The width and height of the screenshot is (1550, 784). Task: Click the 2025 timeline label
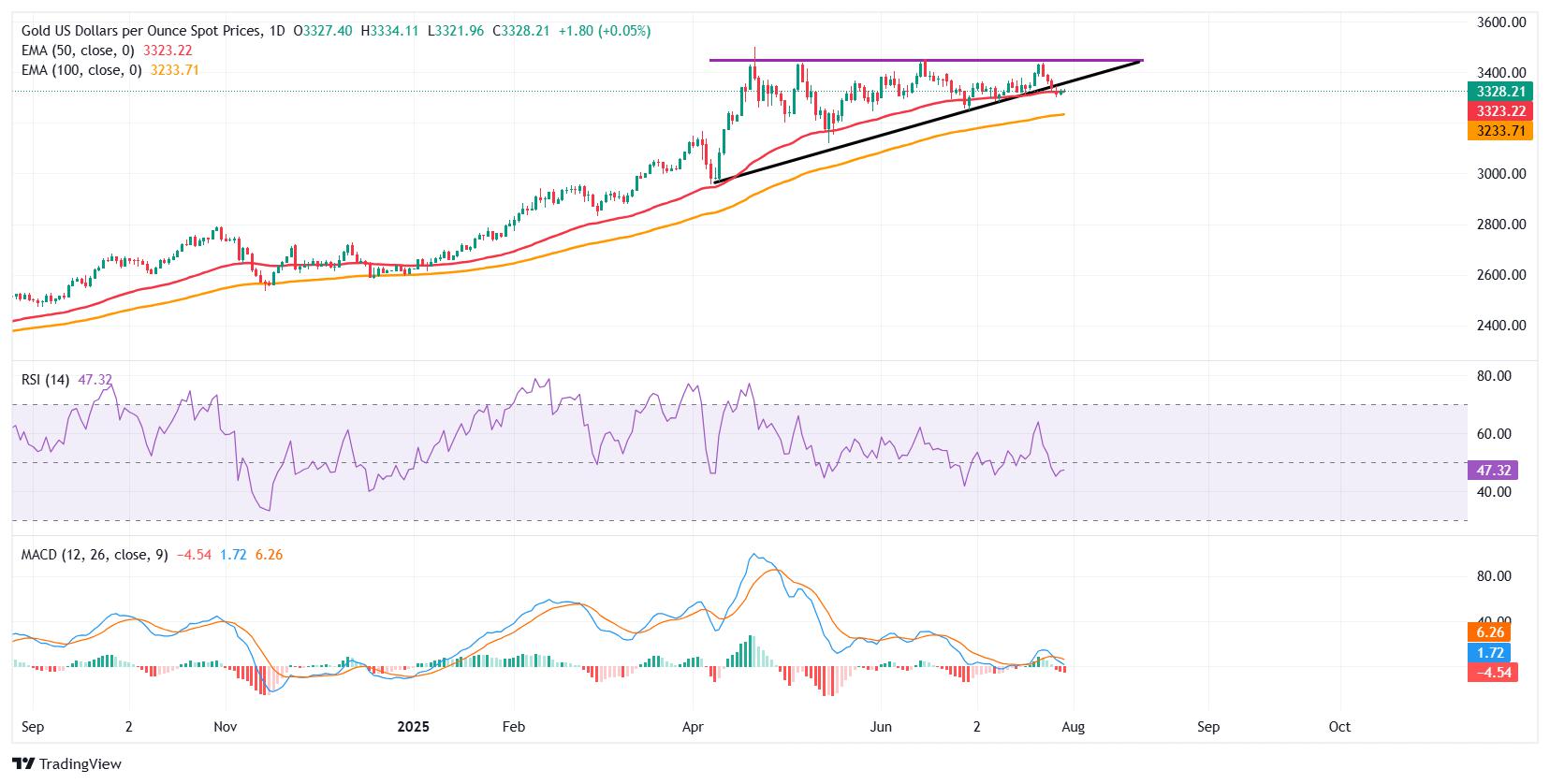click(x=413, y=727)
